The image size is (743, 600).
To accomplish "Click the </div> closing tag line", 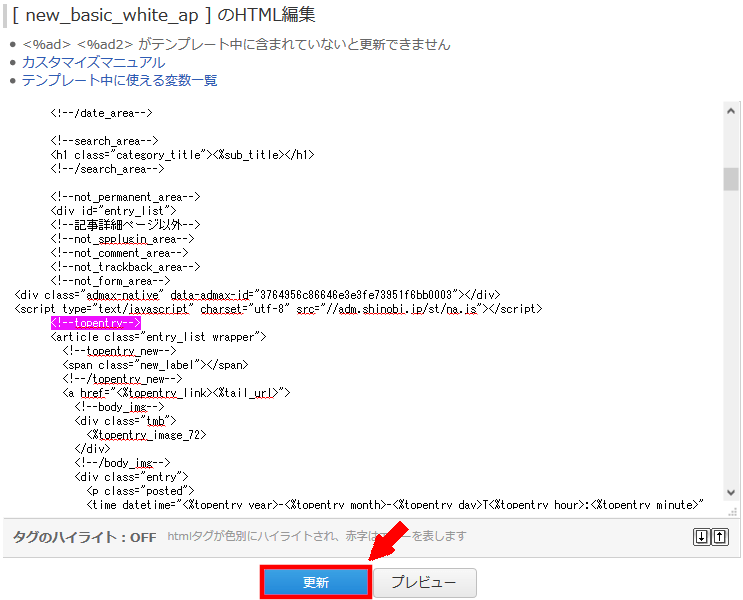I will 92,449.
